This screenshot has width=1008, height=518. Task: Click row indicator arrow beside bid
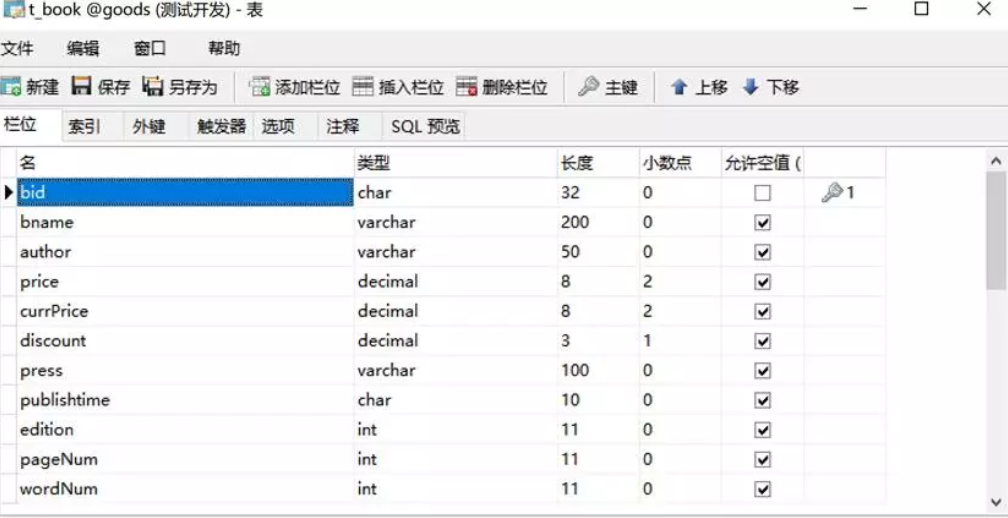[x=8, y=192]
